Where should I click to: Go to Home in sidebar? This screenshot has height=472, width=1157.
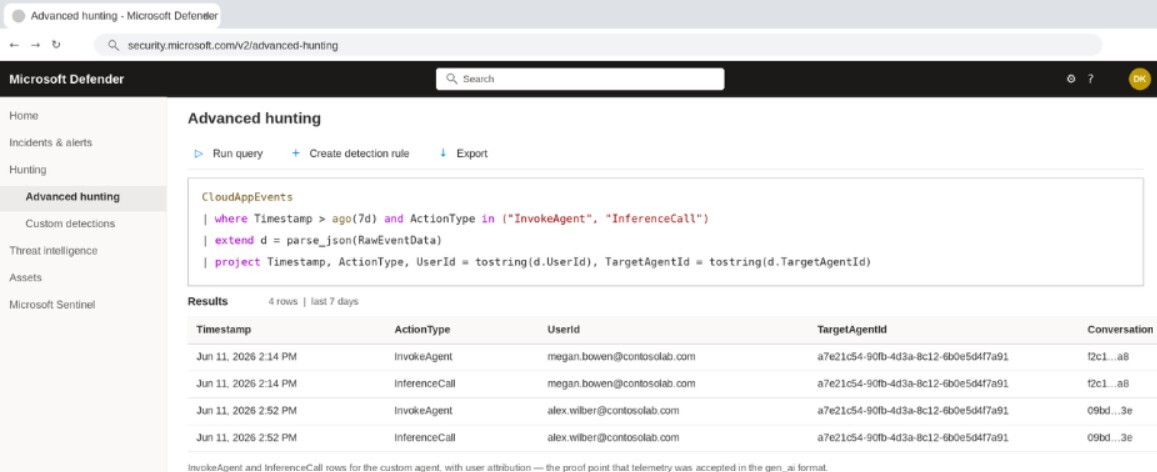tap(24, 116)
